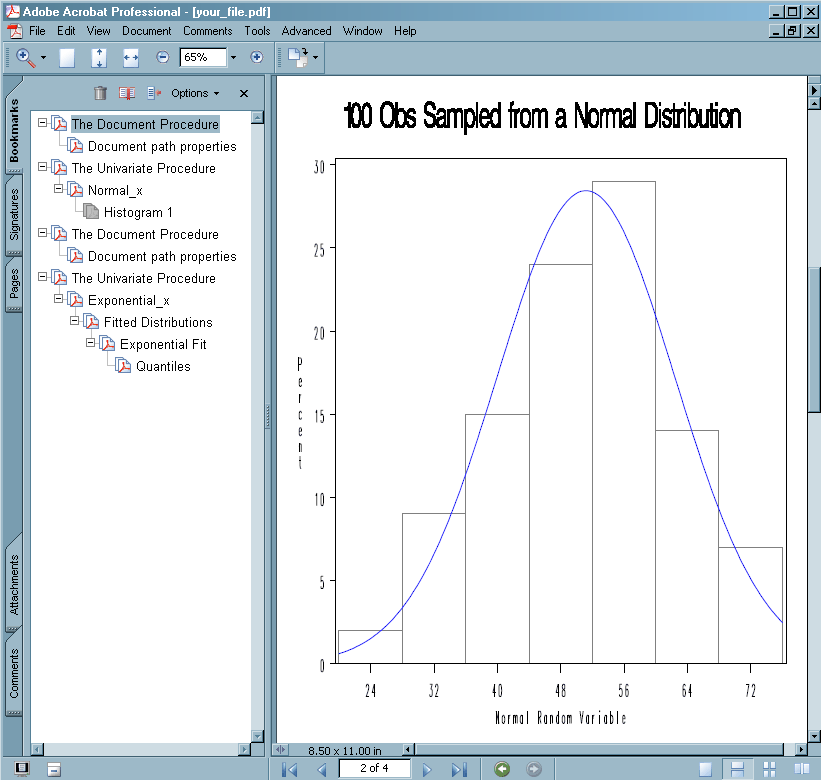Click the rotate view page icon
Screen dimensions: 821x780
298,57
